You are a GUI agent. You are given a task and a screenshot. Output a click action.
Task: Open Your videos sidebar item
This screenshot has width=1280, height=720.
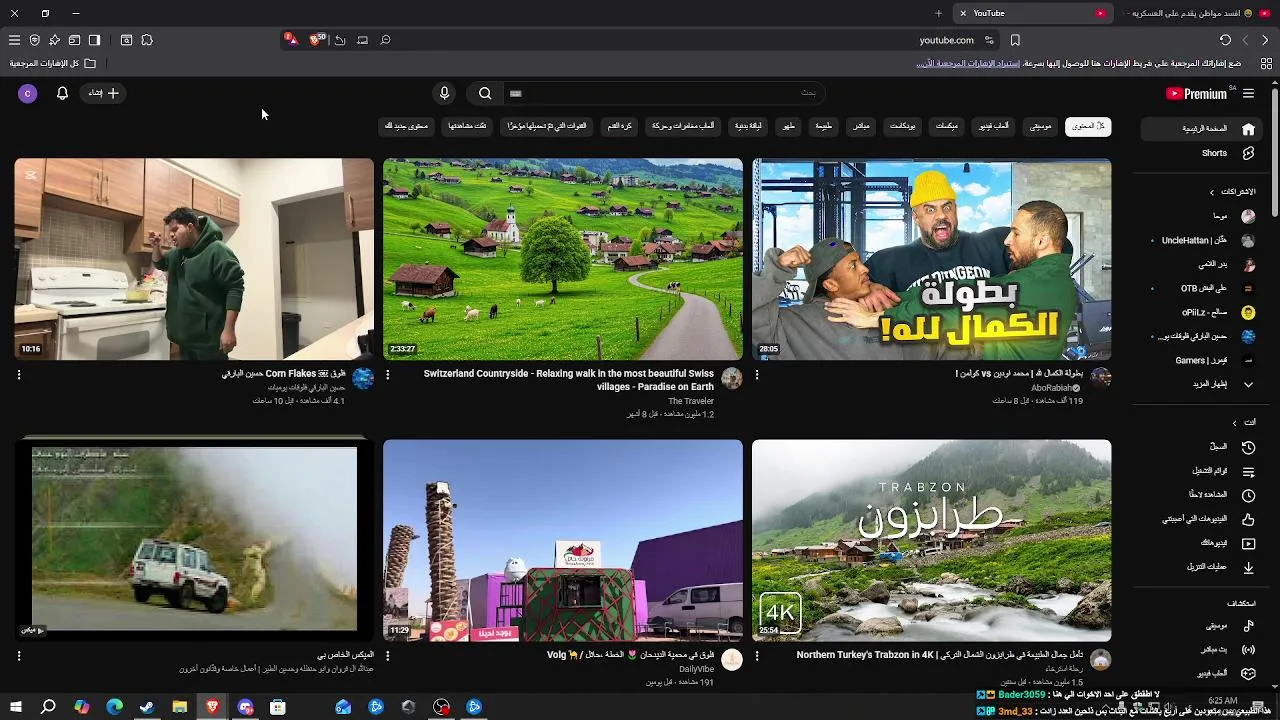point(1202,543)
